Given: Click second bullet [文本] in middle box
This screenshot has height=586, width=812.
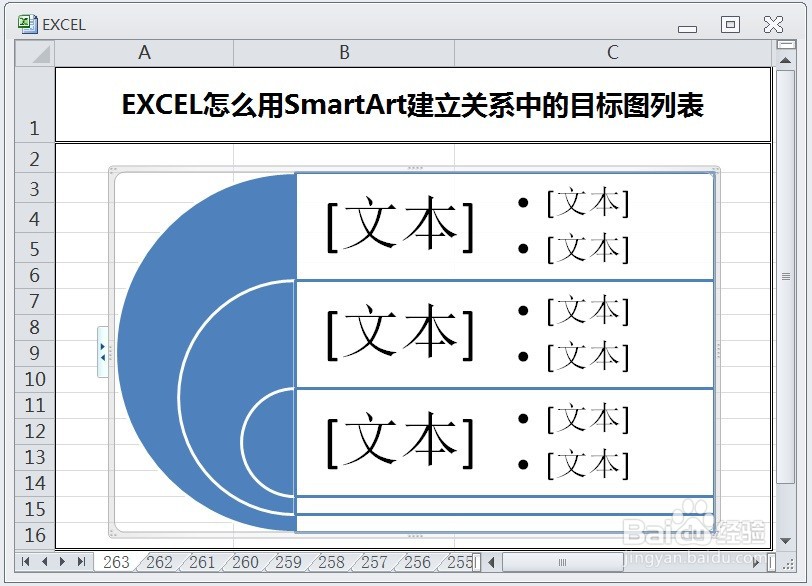Looking at the screenshot, I should click(x=588, y=356).
